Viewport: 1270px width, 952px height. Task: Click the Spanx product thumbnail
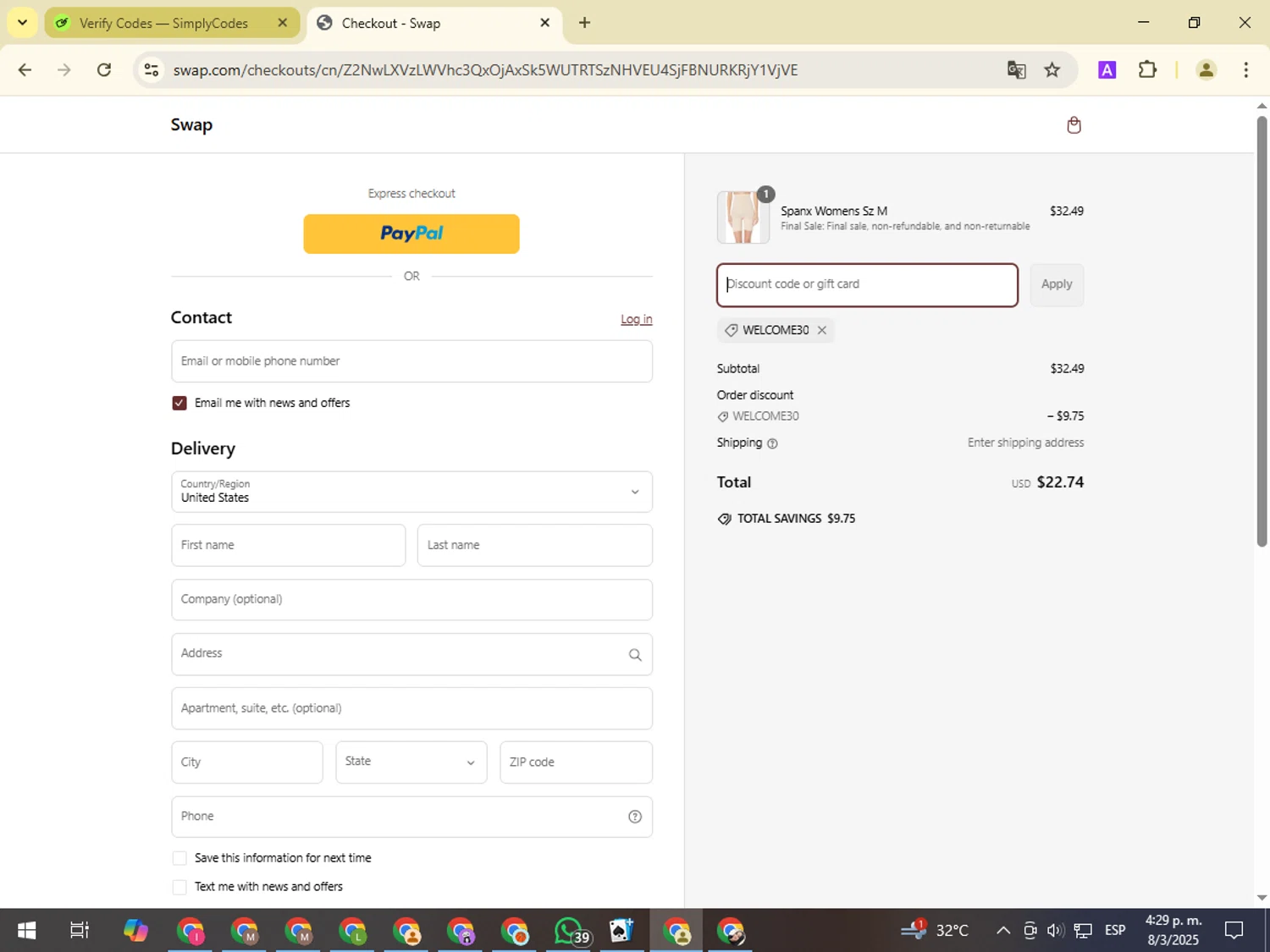coord(743,217)
